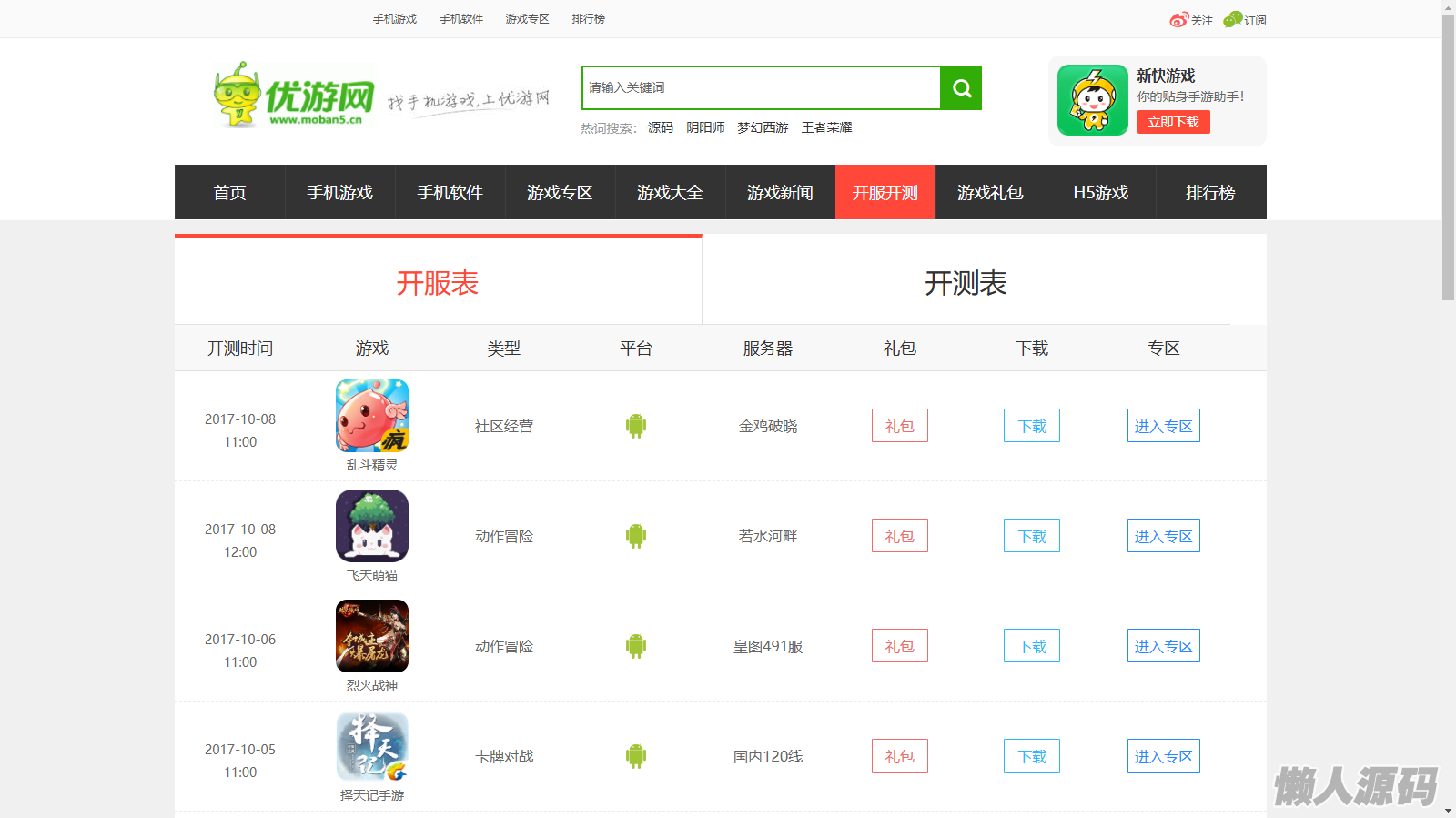Viewport: 1456px width, 818px height.
Task: Click 进入专区 for 乱斗精灵
Action: click(1164, 426)
